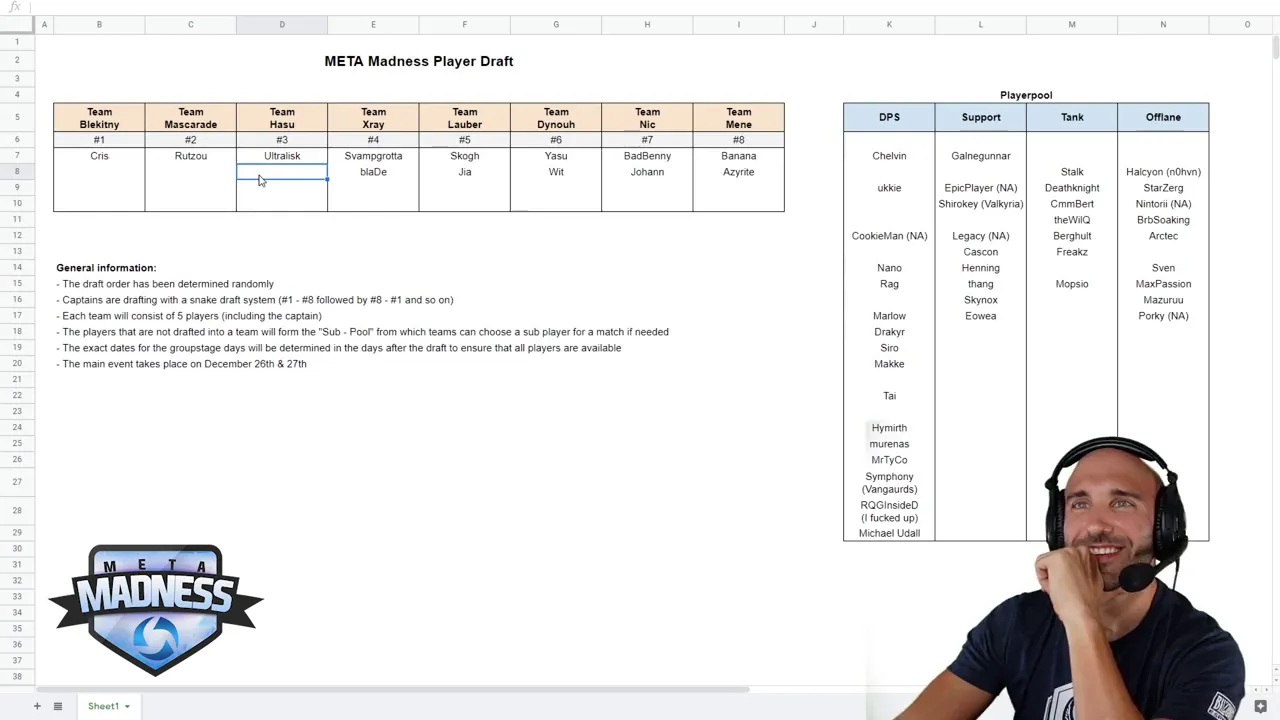Select row 27 header

click(17, 482)
